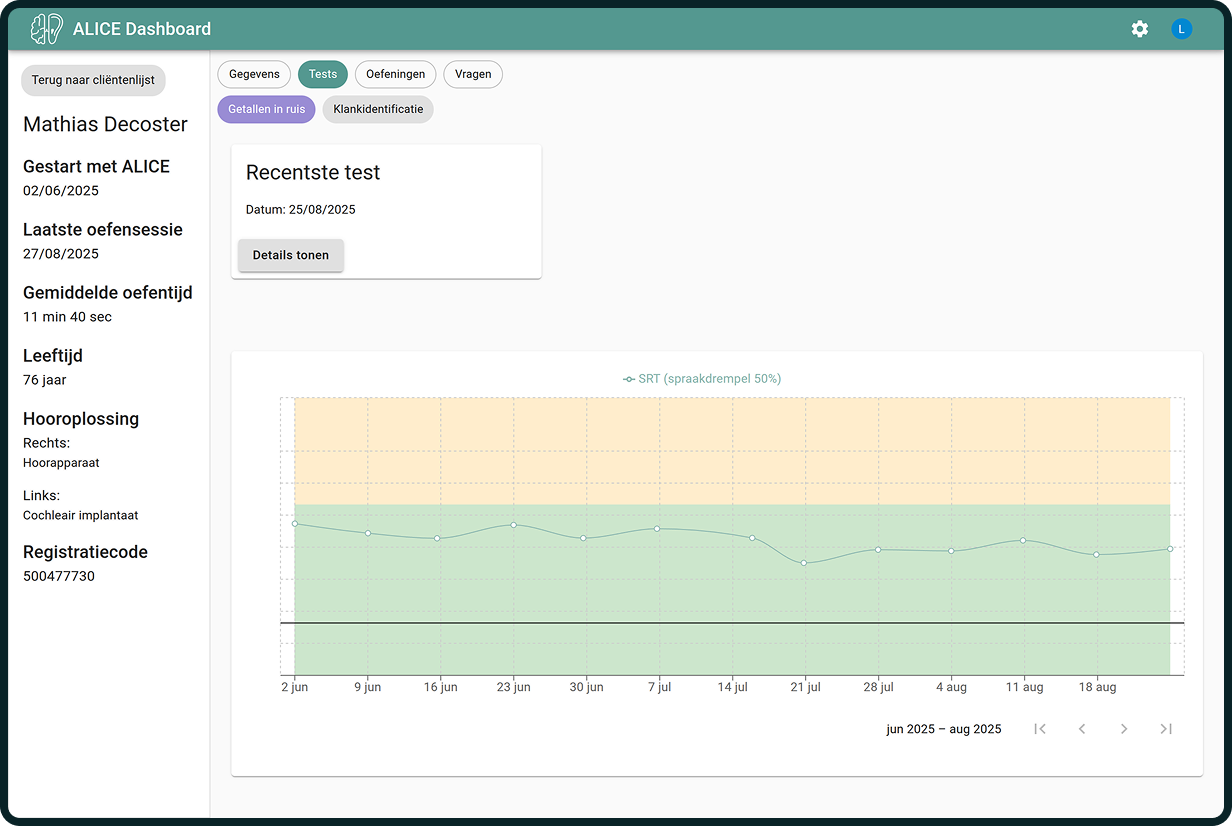Click the ALICE Dashboard title

(x=142, y=29)
